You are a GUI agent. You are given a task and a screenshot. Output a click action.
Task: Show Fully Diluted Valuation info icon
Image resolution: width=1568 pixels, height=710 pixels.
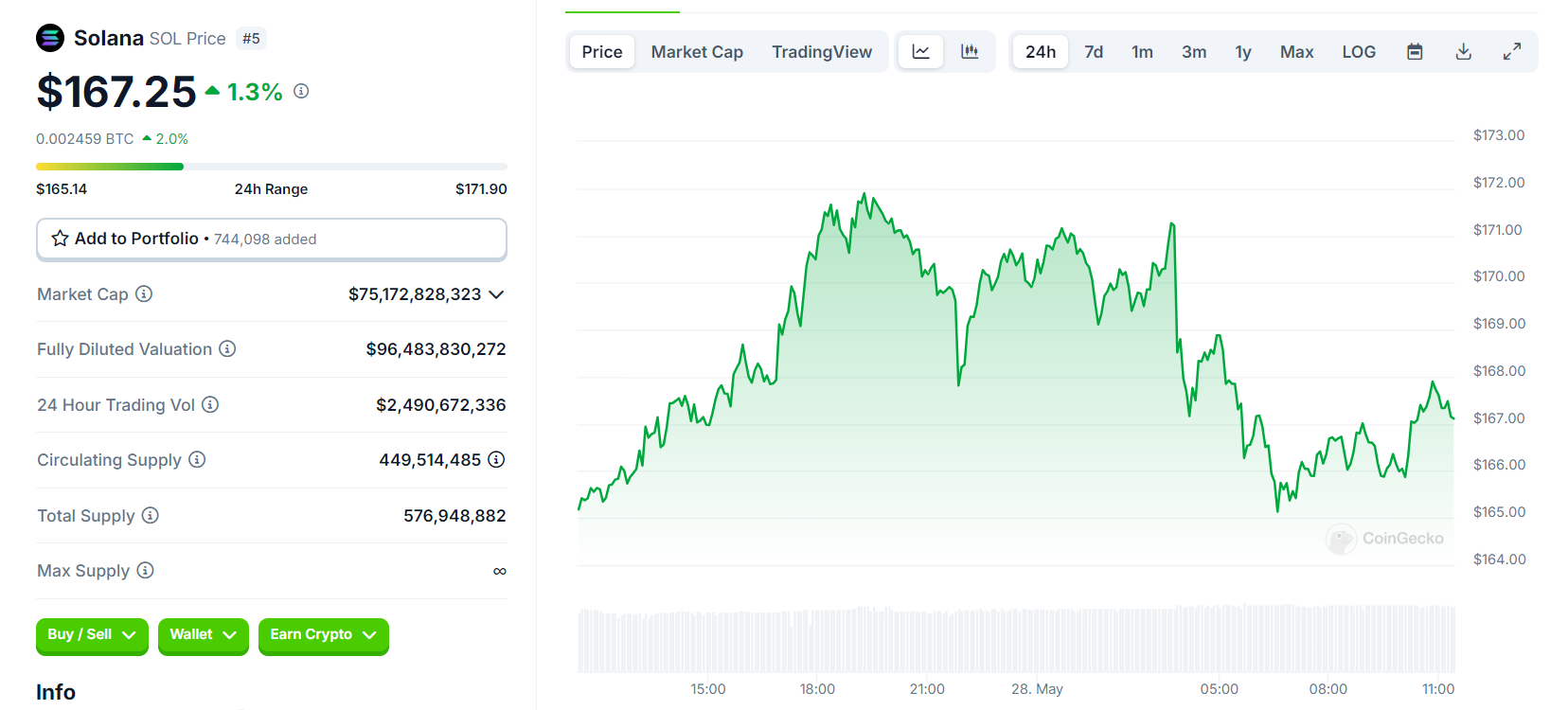227,348
